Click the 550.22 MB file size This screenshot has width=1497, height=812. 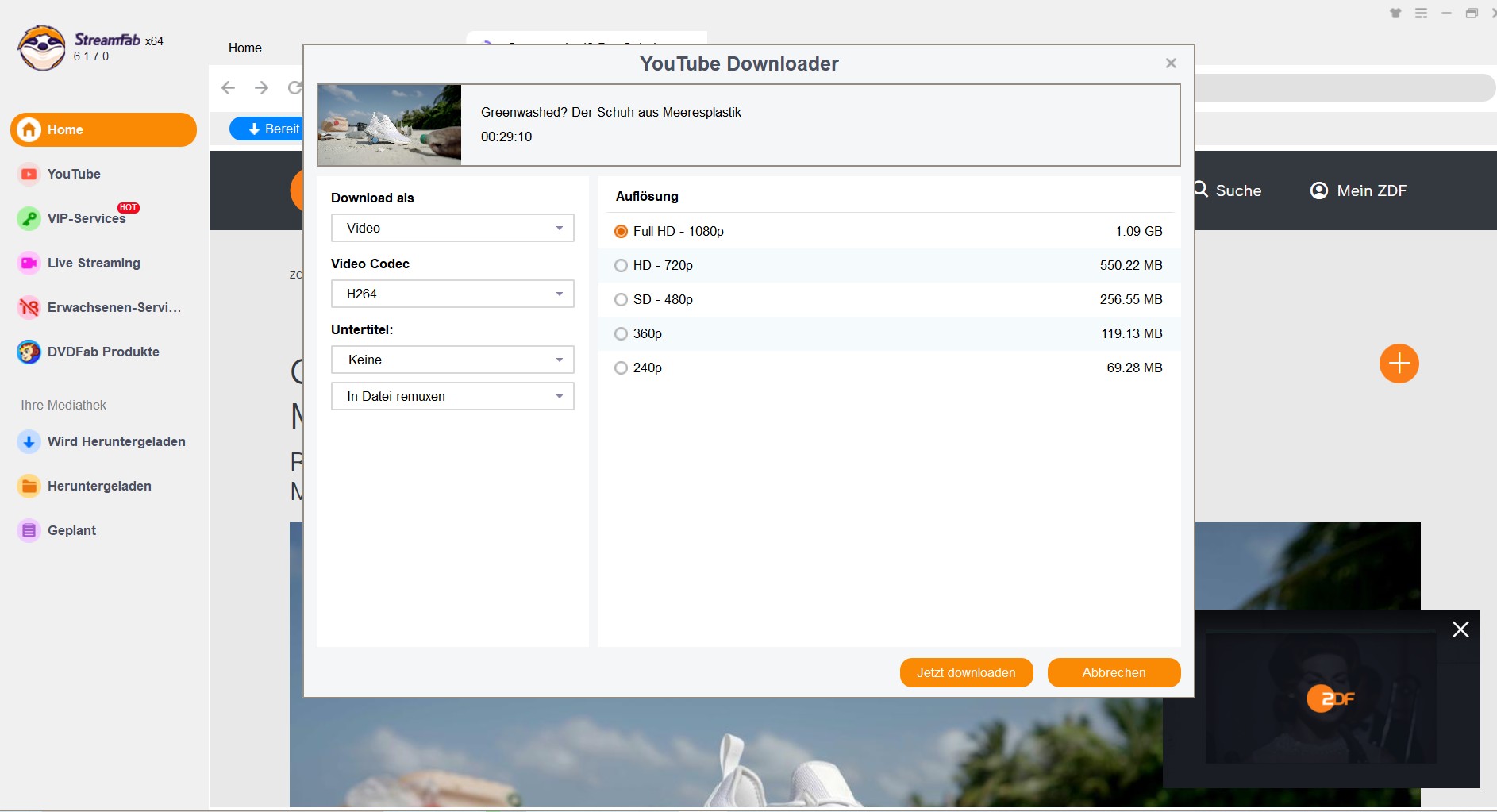click(1131, 265)
